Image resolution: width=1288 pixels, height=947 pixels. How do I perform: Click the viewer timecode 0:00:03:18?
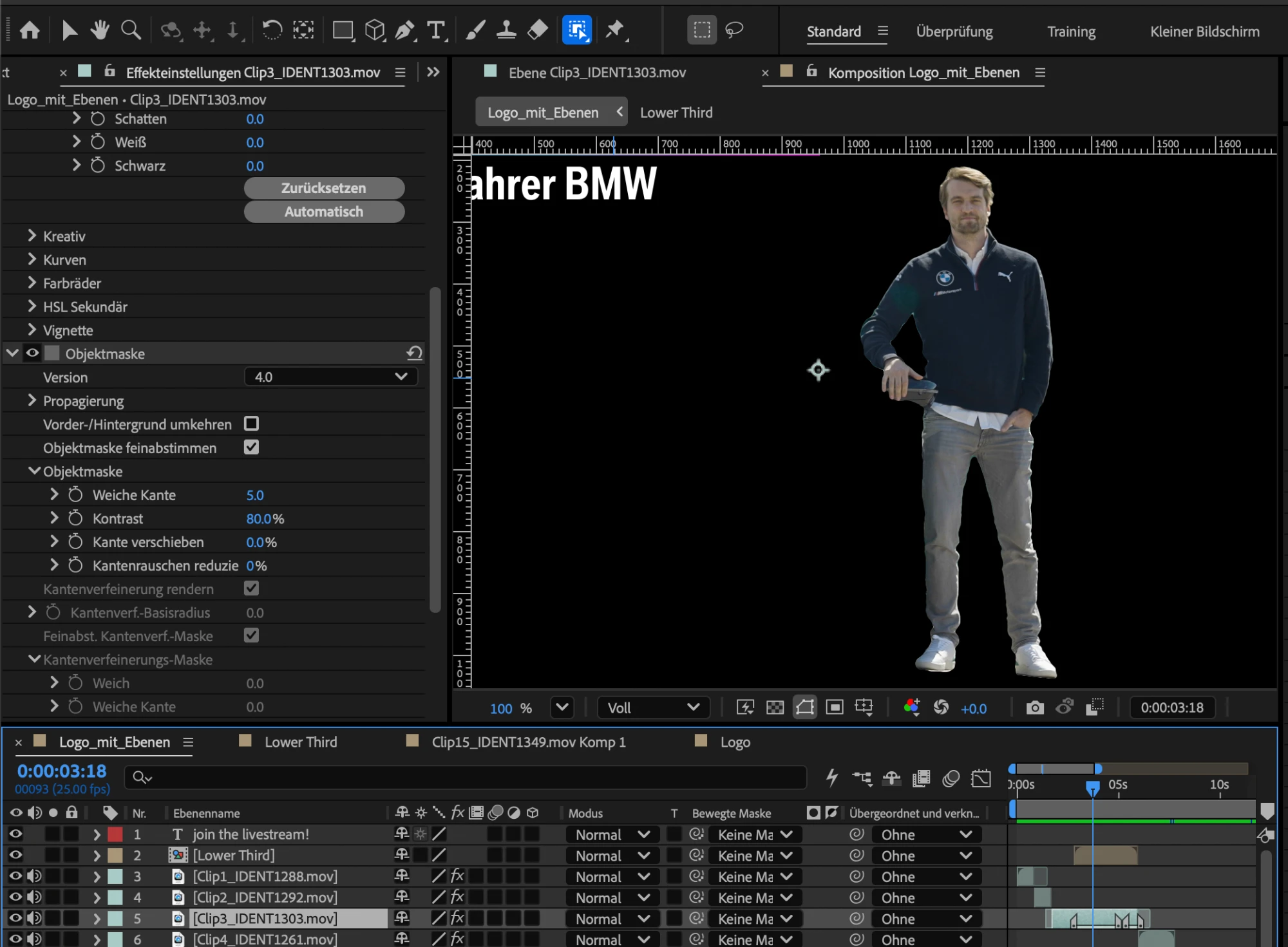(x=1172, y=708)
